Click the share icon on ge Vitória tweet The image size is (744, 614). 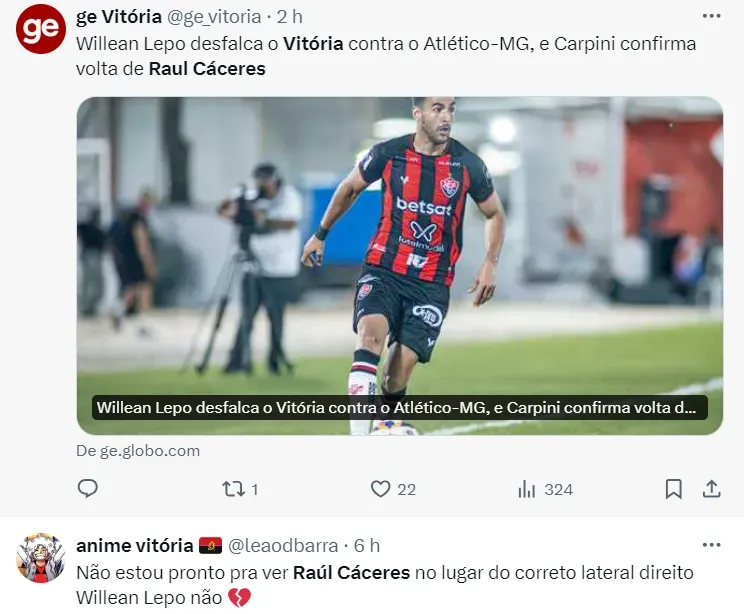point(711,489)
